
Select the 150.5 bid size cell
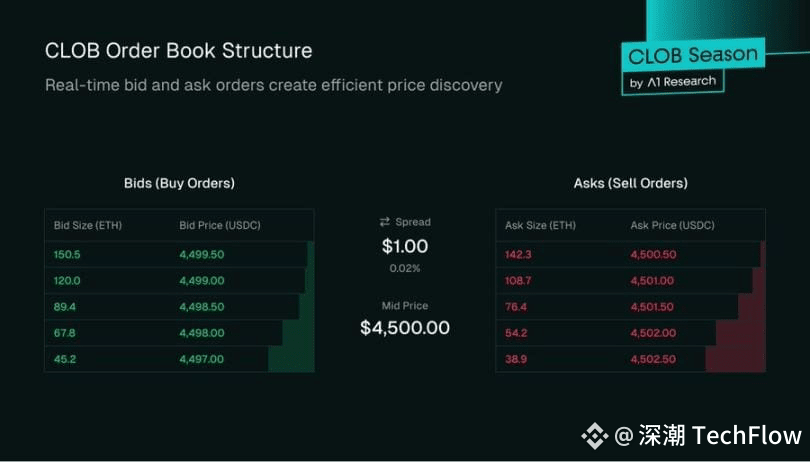click(67, 254)
